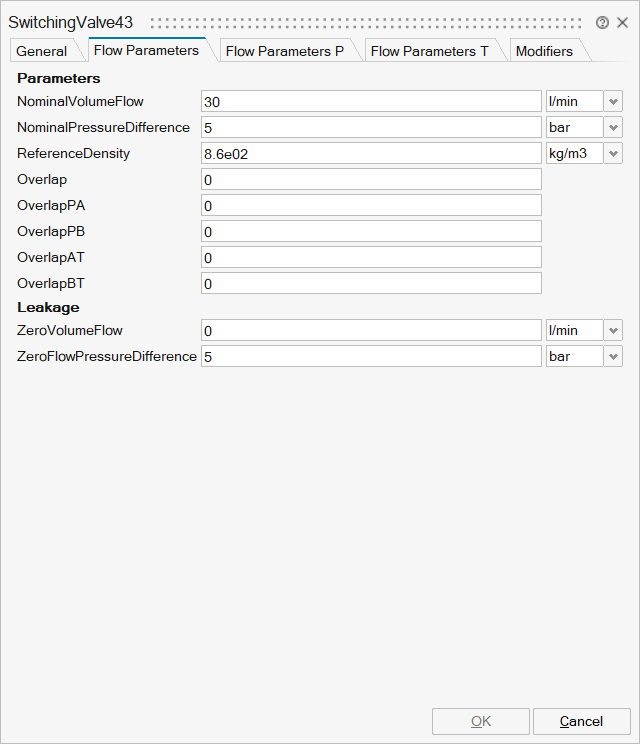The image size is (640, 744).
Task: Select the OverlapPA input field
Action: pyautogui.click(x=371, y=205)
